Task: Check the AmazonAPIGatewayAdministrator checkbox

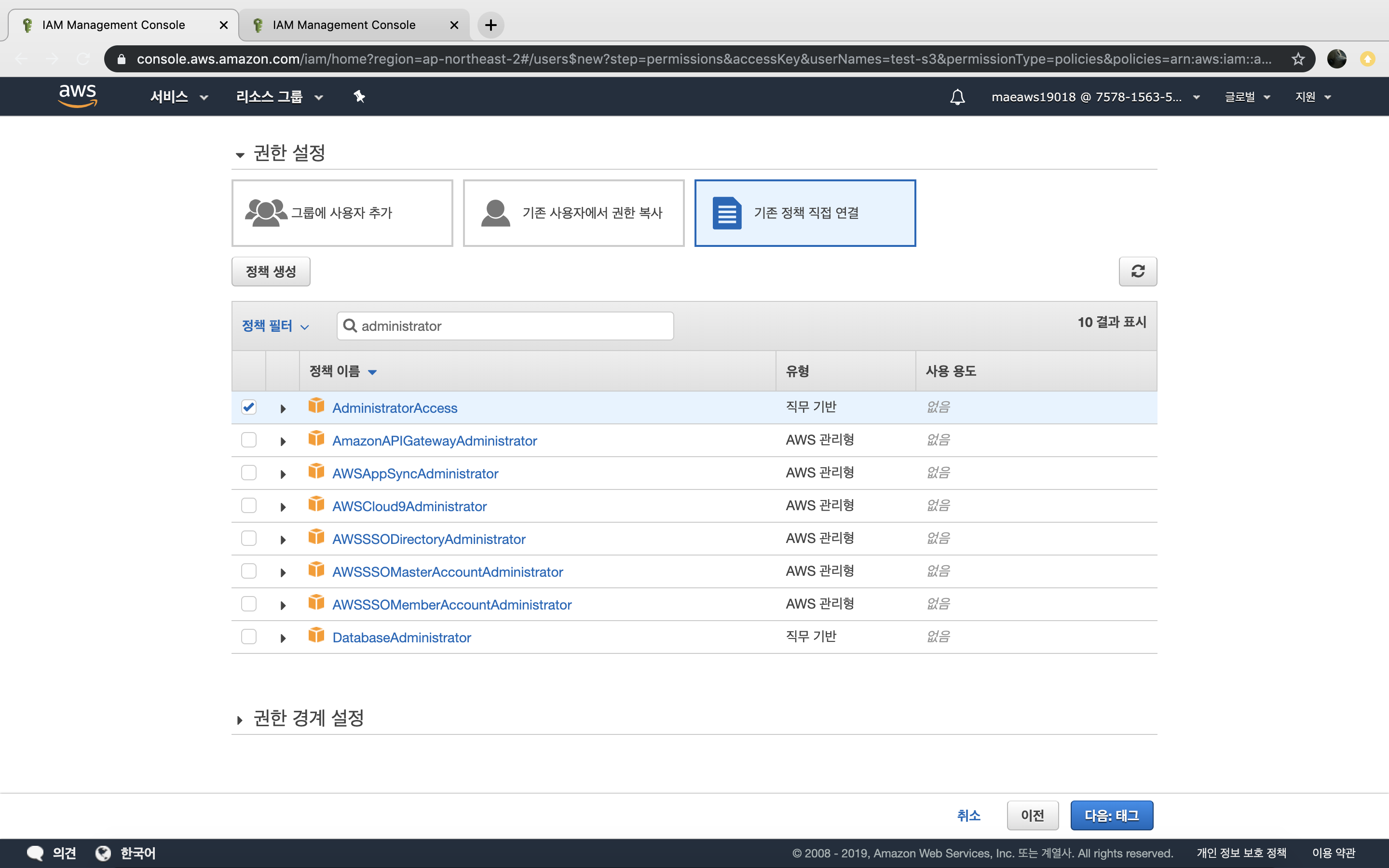Action: click(x=248, y=440)
